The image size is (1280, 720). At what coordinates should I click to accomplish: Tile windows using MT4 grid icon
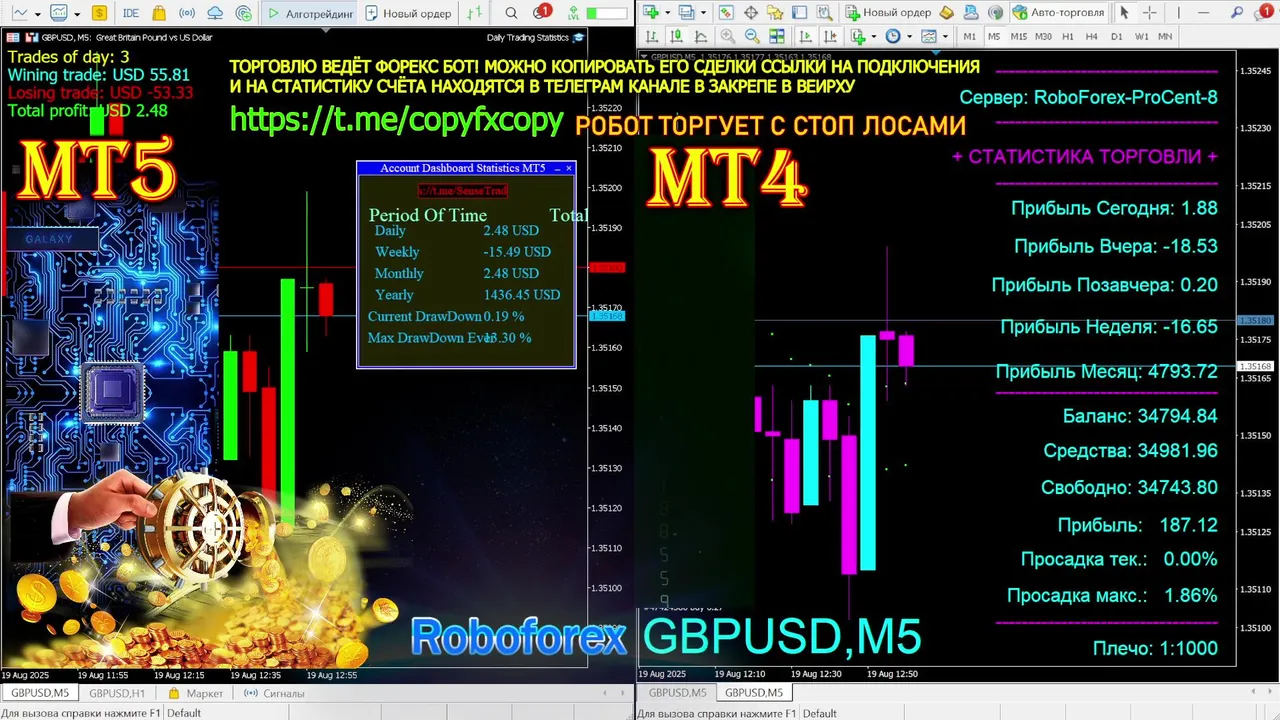tap(776, 36)
